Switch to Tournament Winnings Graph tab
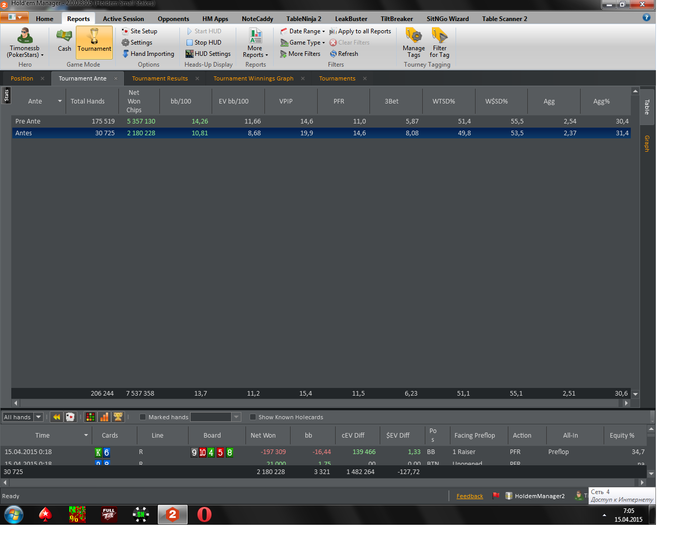Viewport: 700px width, 534px height. 253,79
